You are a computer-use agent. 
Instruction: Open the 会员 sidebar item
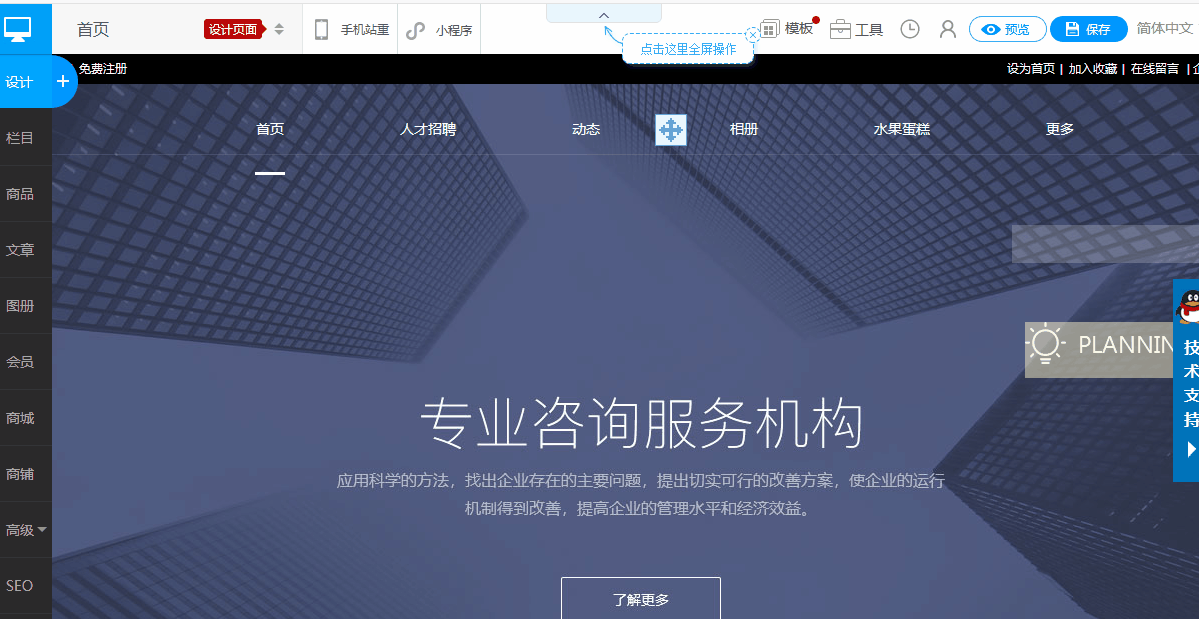pos(20,361)
